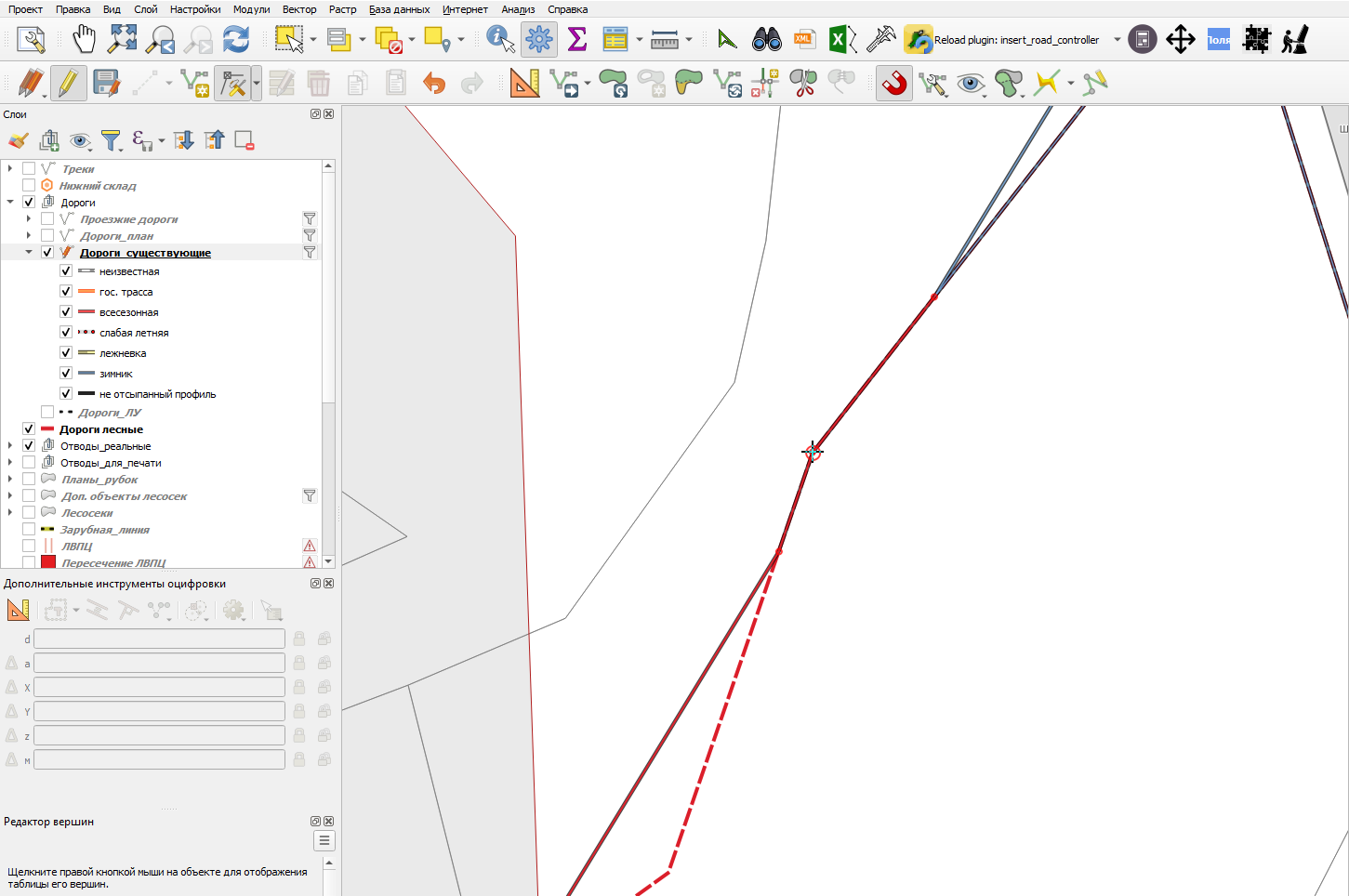This screenshot has height=896, width=1349.
Task: Expand the Планы_рубок layer group
Action: tap(10, 479)
